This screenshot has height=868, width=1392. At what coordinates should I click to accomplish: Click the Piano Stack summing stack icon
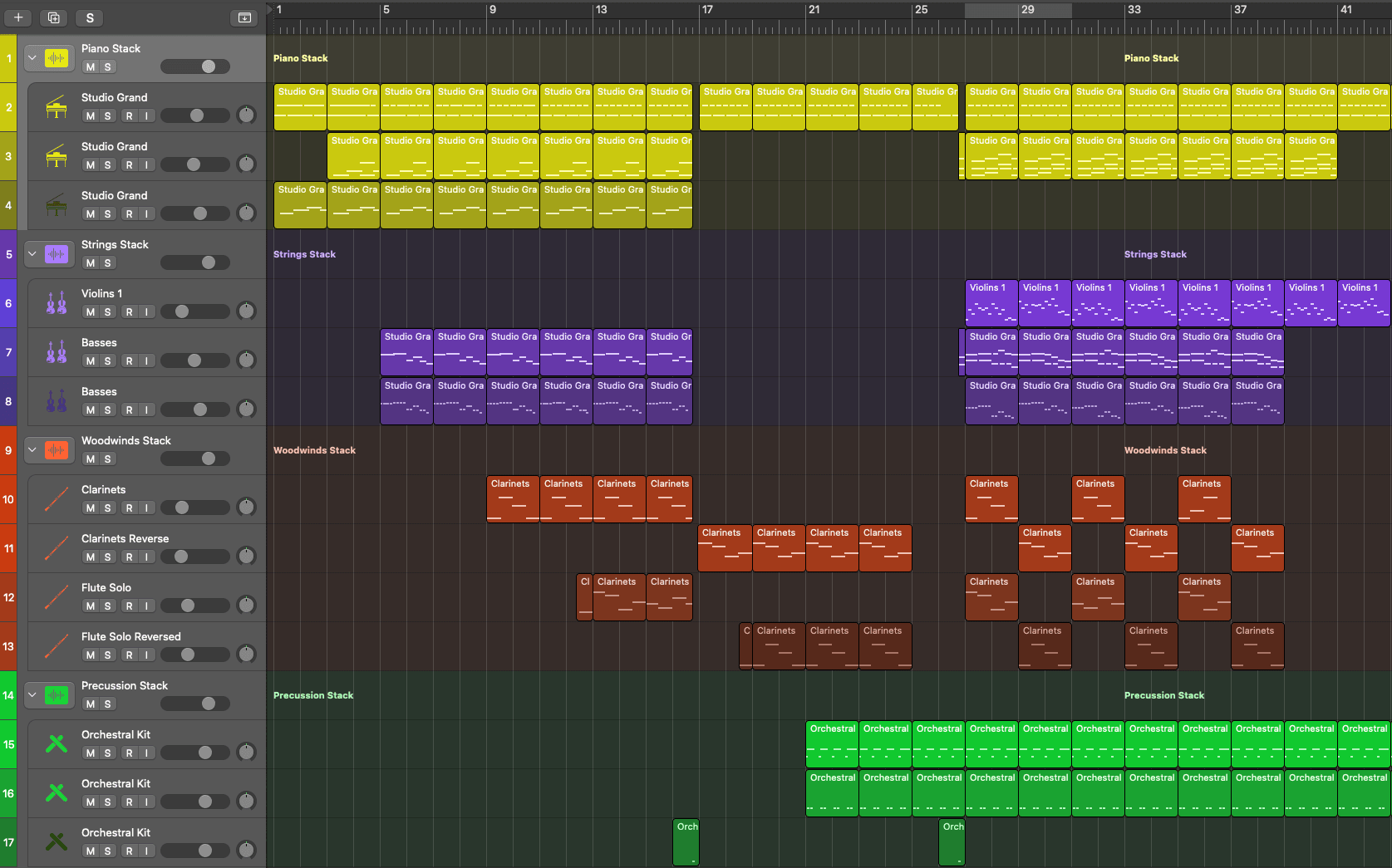[x=57, y=58]
